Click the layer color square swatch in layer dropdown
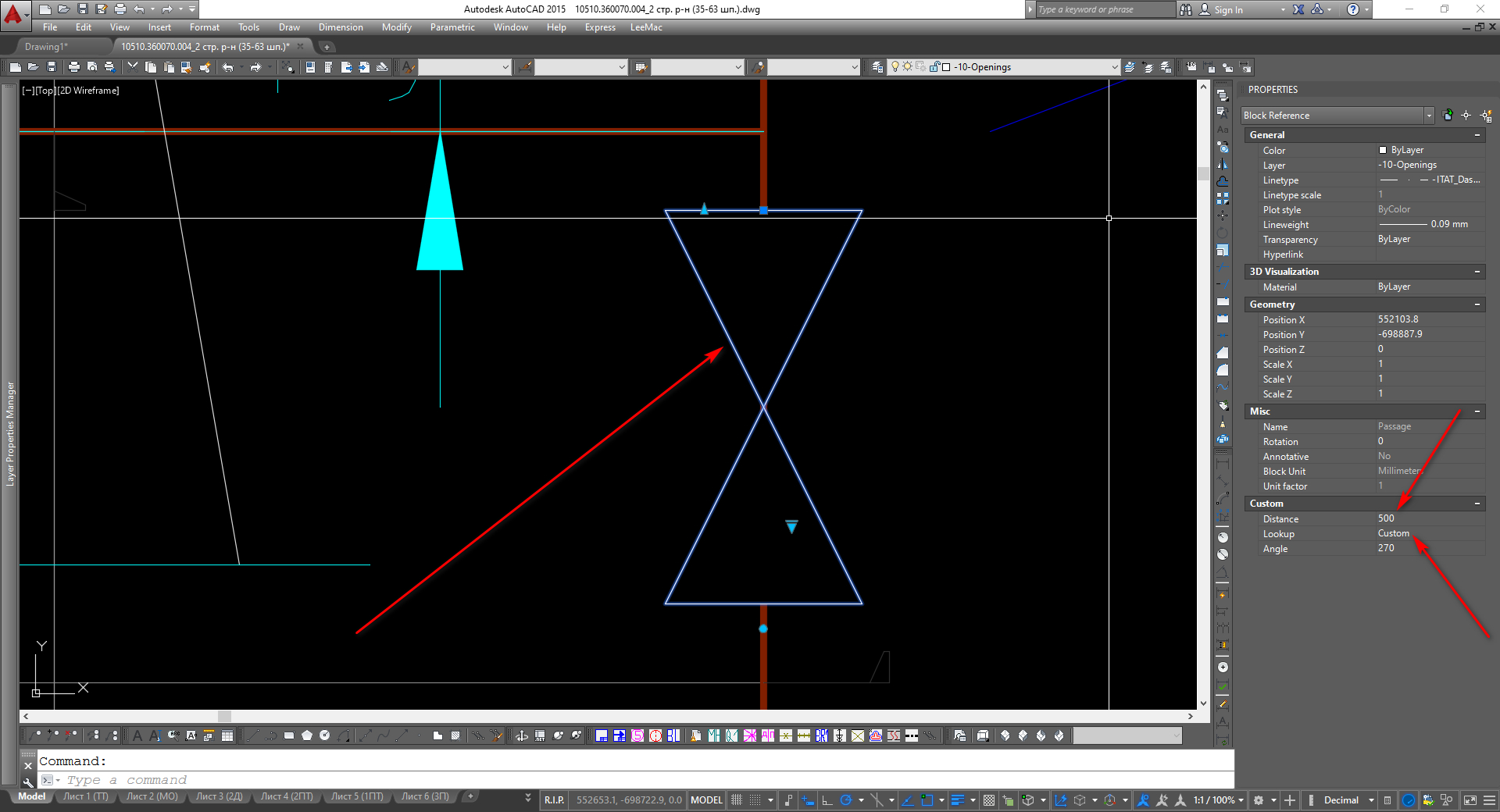Image resolution: width=1500 pixels, height=812 pixels. pyautogui.click(x=946, y=67)
